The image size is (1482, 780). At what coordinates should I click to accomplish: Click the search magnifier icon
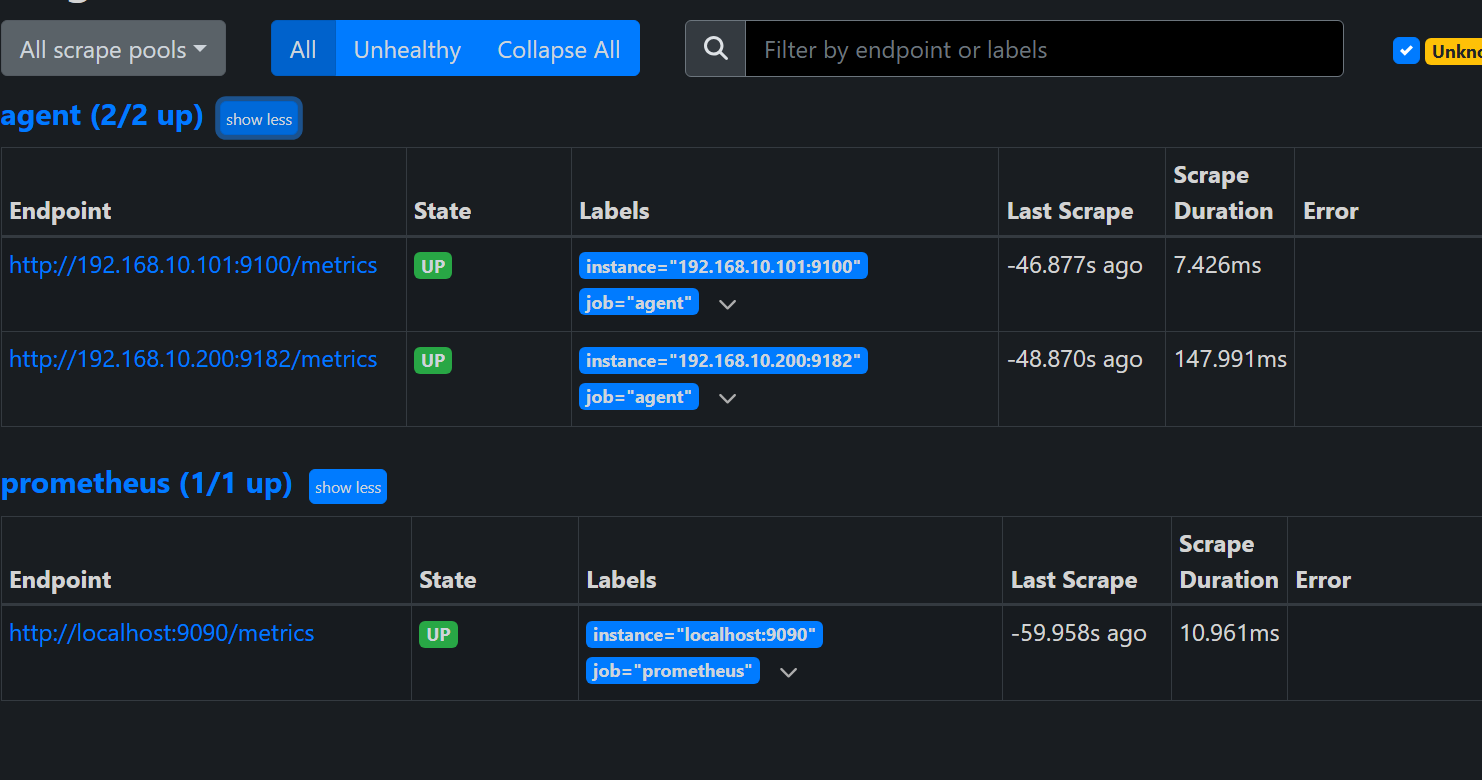click(x=715, y=49)
